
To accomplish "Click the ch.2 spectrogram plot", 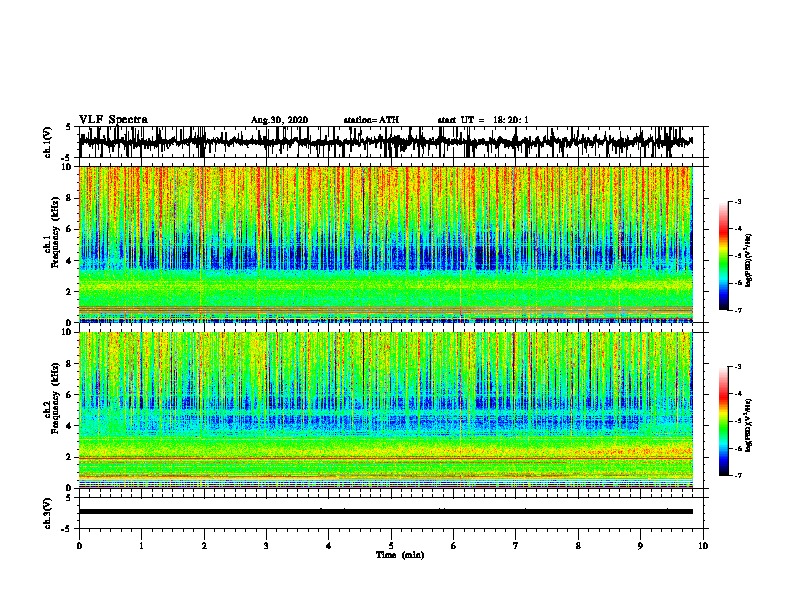I will (385, 410).
